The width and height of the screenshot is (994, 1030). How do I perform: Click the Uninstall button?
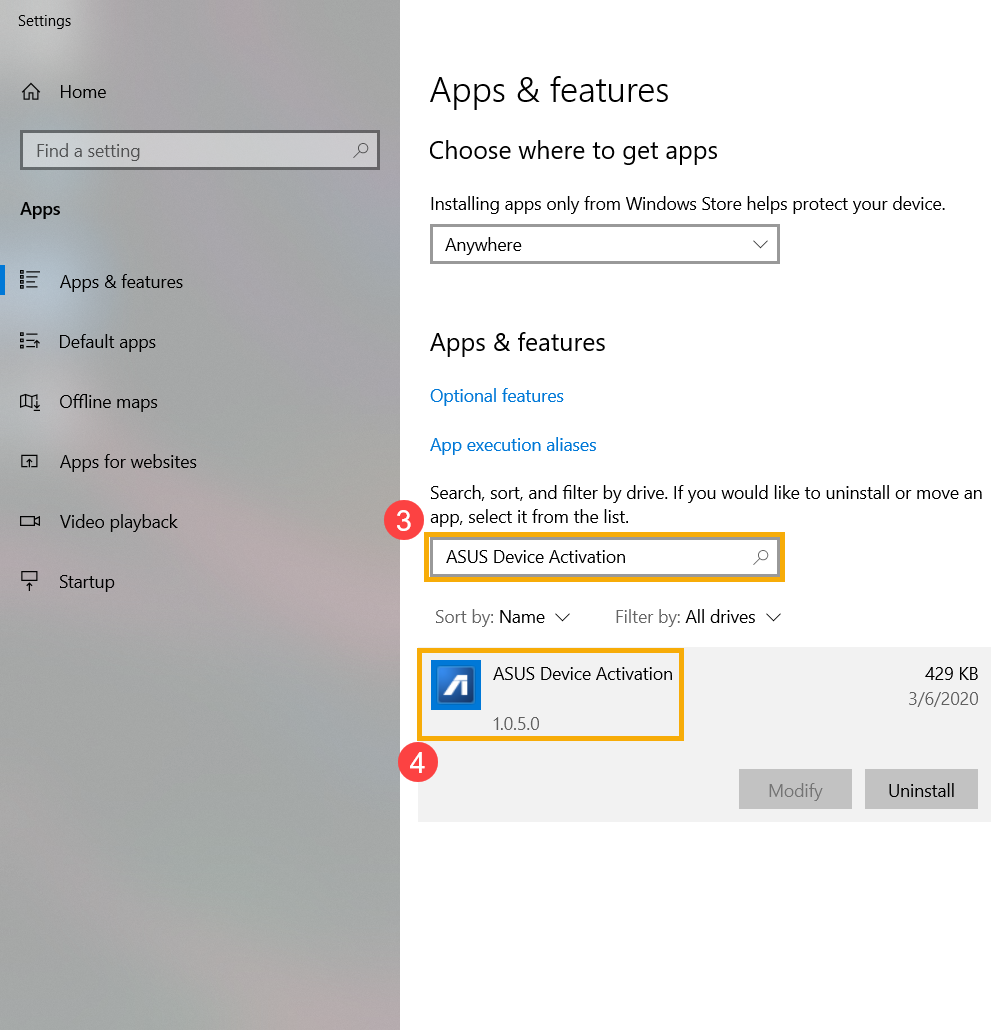pyautogui.click(x=921, y=790)
